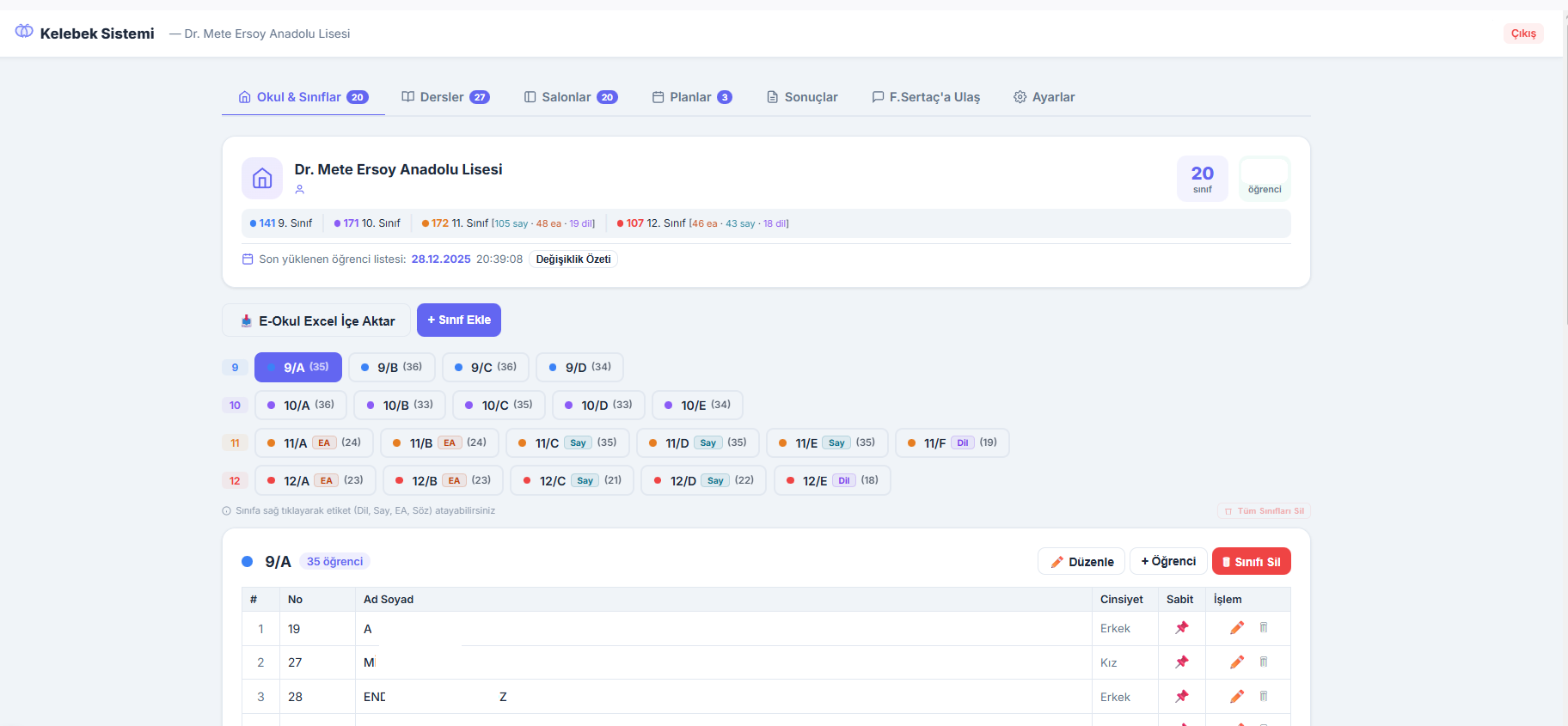Open the Salonlar tab
This screenshot has width=1568, height=726.
coord(571,97)
